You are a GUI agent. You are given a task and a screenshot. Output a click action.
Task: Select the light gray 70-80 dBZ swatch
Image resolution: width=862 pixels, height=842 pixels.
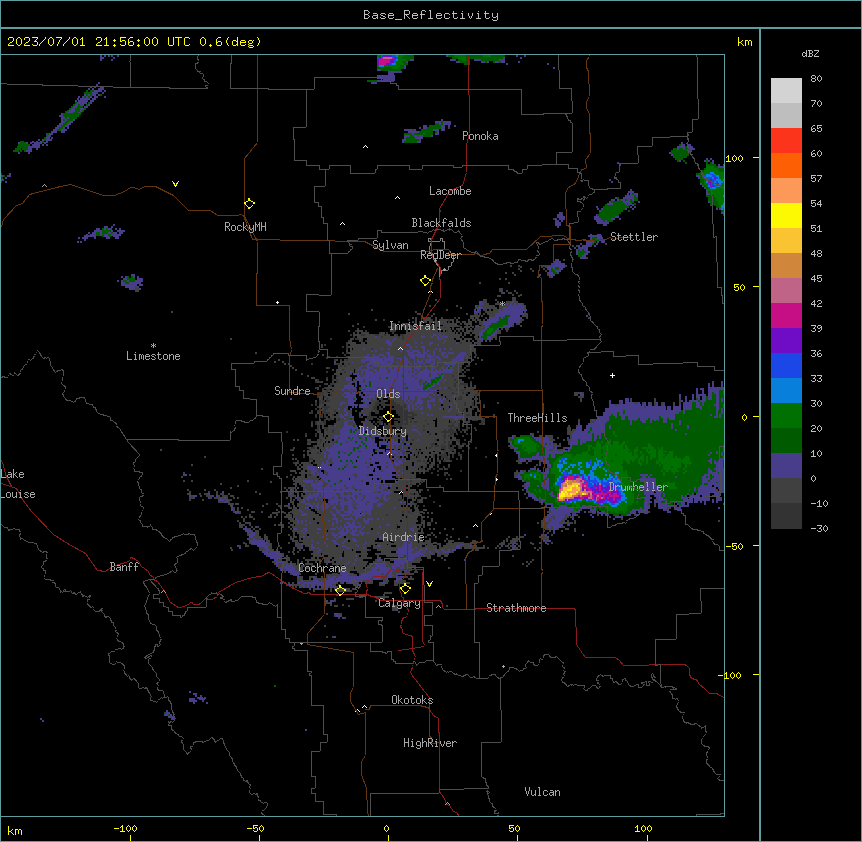[786, 91]
